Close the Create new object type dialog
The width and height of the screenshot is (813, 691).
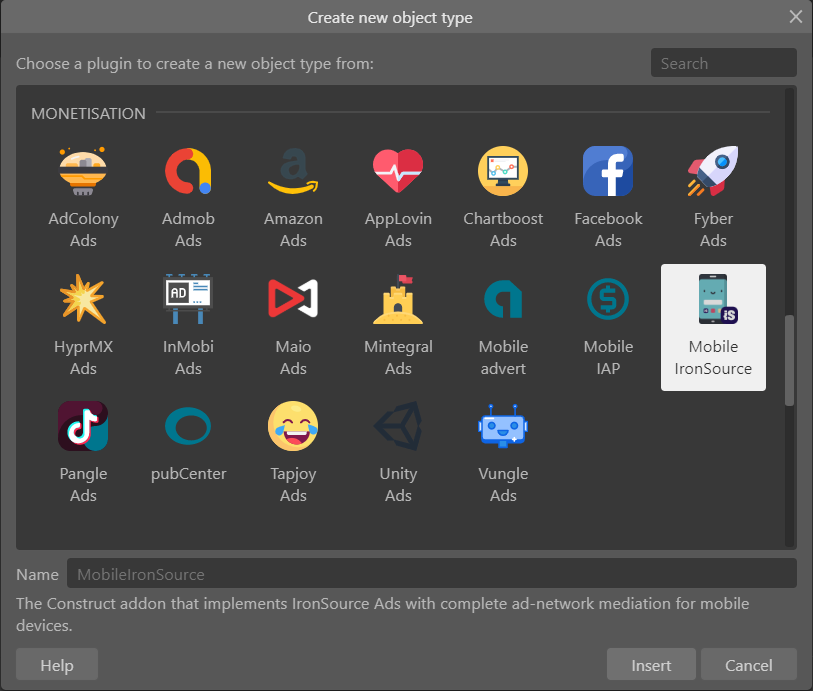(796, 17)
